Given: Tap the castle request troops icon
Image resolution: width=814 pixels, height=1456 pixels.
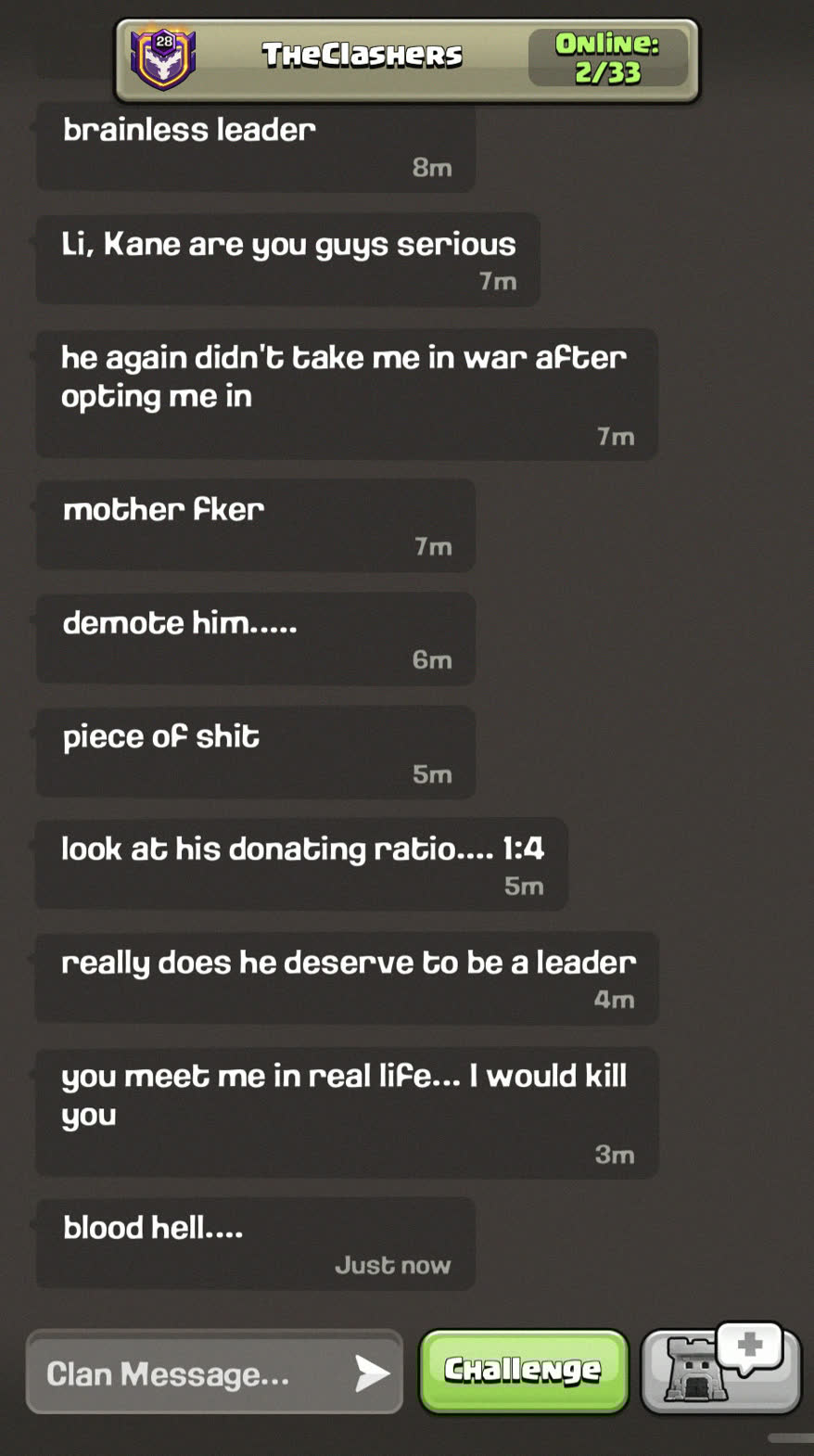Looking at the screenshot, I should (720, 1371).
